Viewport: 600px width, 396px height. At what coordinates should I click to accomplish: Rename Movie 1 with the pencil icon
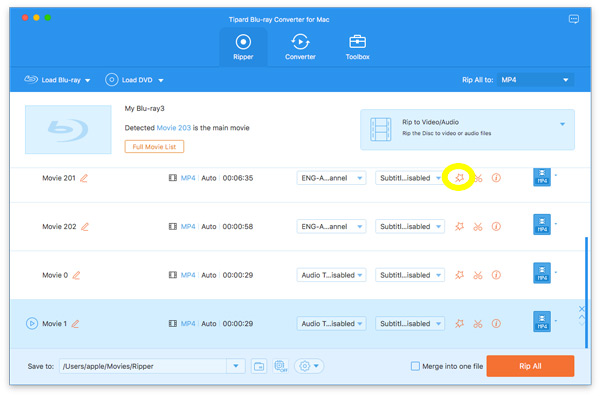point(75,324)
